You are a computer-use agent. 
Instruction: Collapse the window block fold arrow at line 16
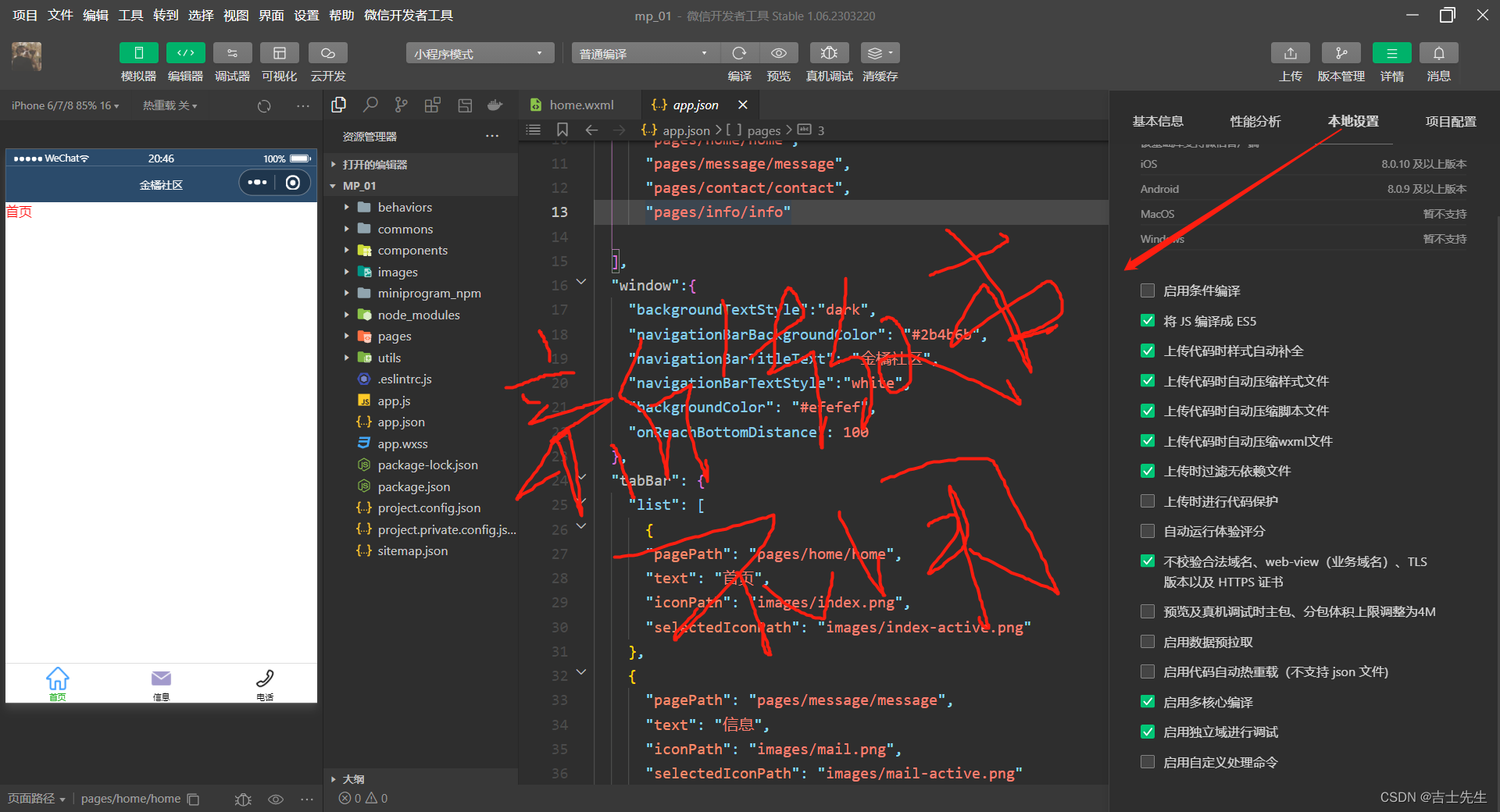coord(581,281)
